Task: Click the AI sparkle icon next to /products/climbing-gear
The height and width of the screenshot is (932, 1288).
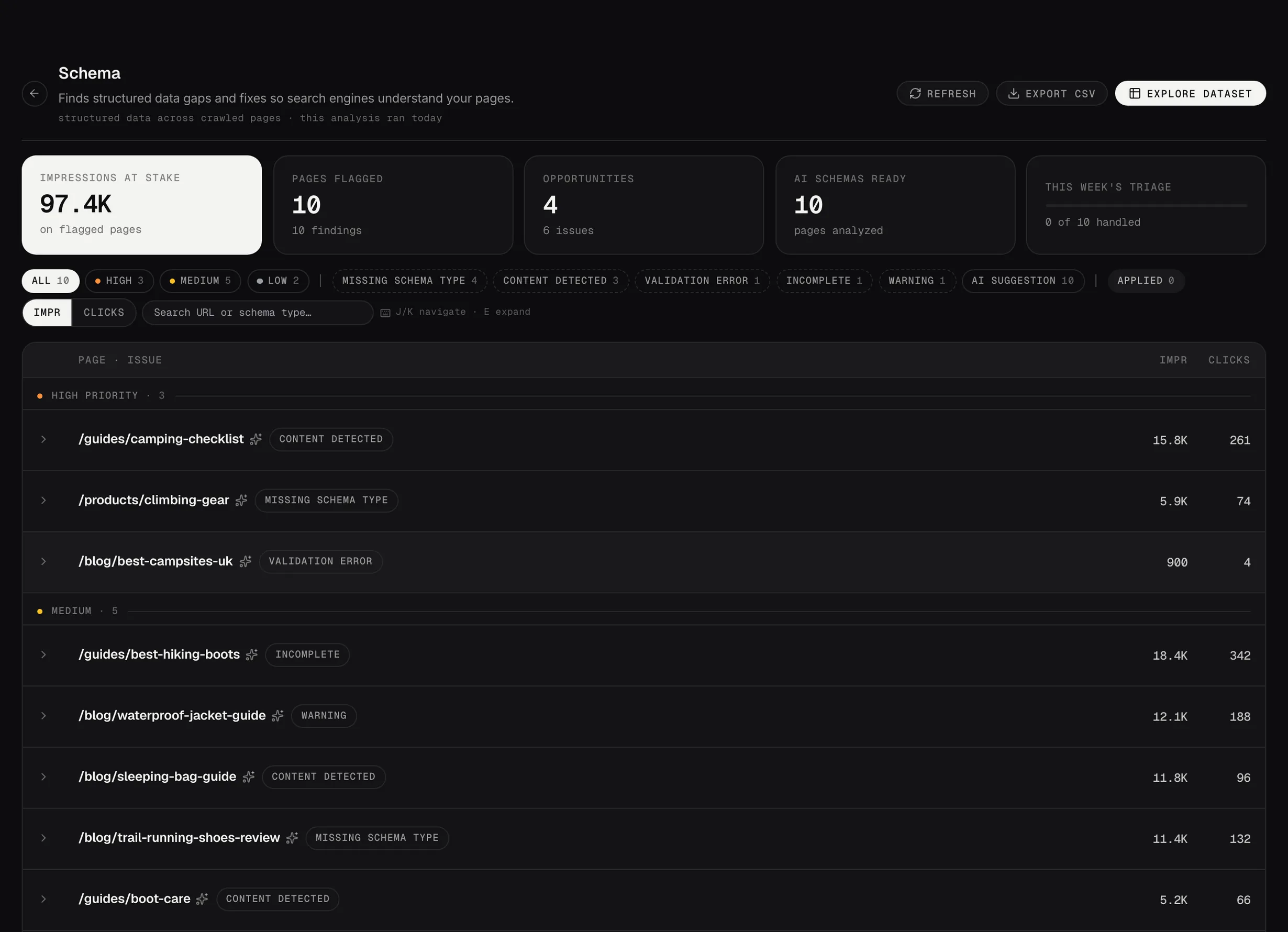Action: click(x=241, y=501)
